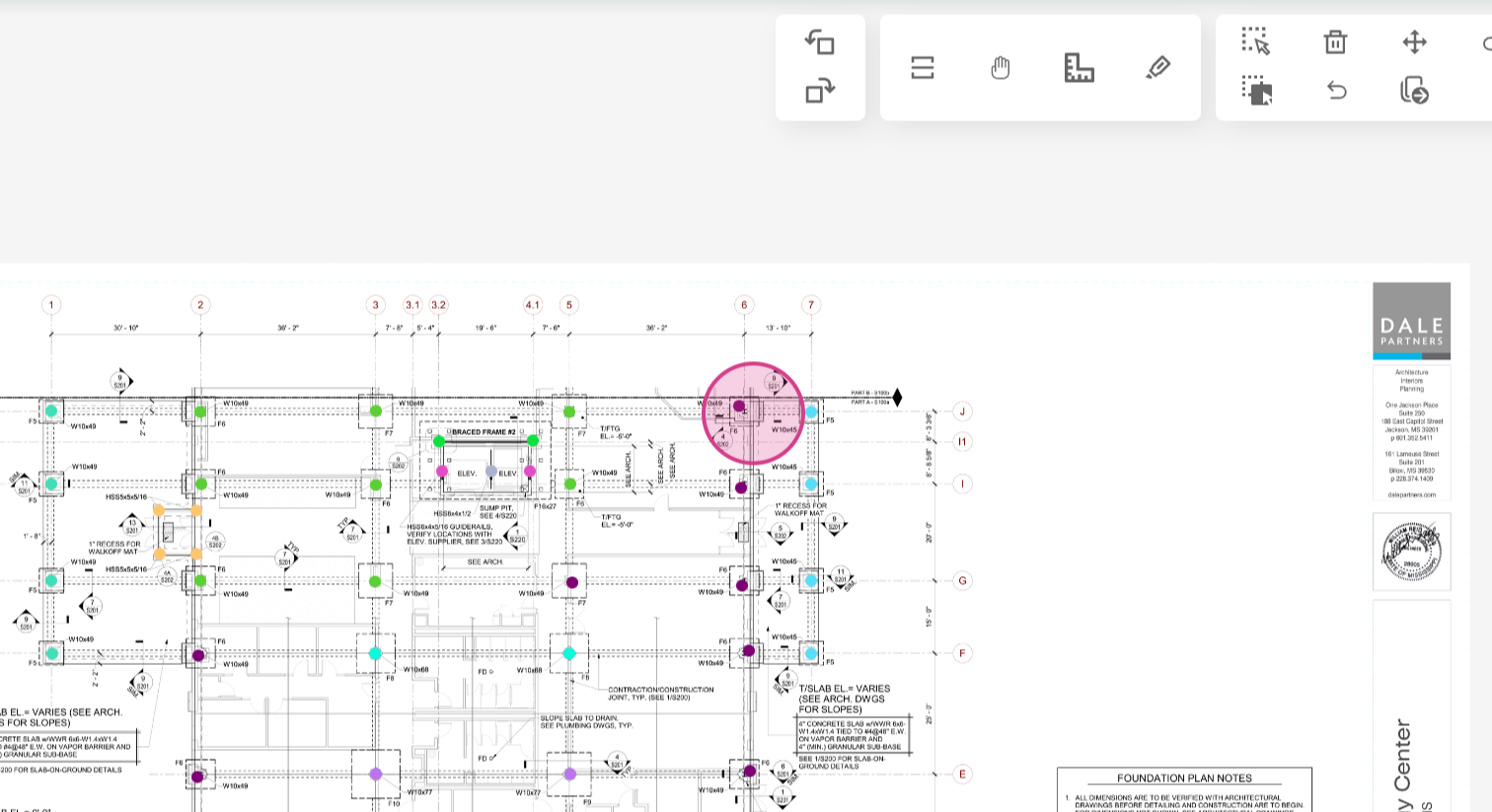Screen dimensions: 1492x812
Task: Select the purple dot at grid 2 and F
Action: [x=198, y=655]
